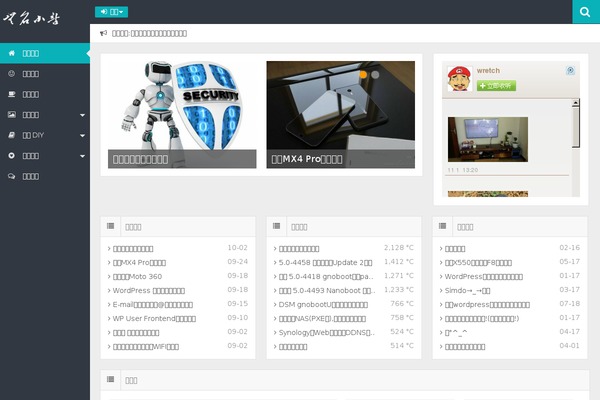The height and width of the screenshot is (400, 600).
Task: Open the Moto 360 post
Action: 137,276
